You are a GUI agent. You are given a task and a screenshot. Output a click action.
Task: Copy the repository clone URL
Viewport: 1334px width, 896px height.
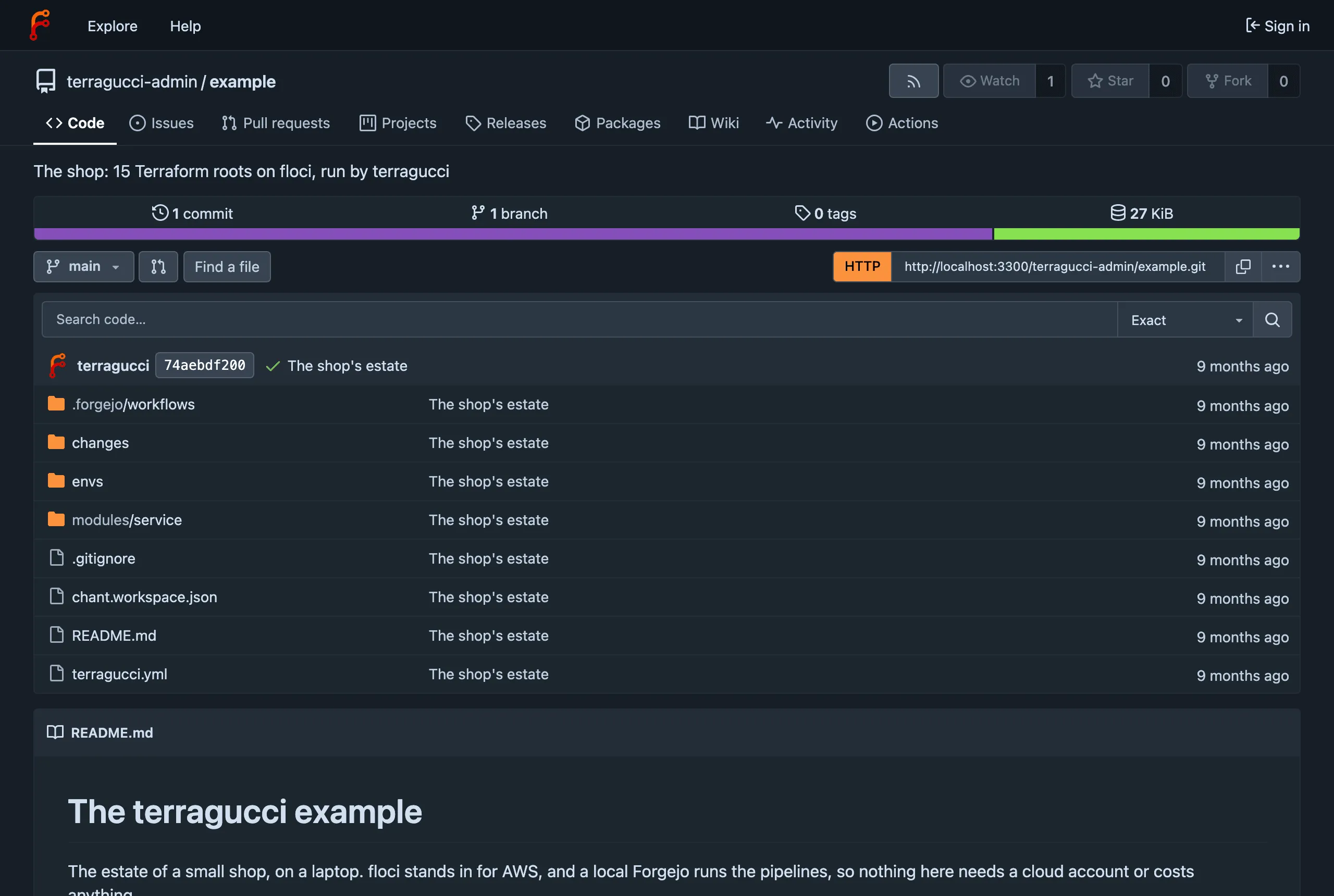[1243, 267]
